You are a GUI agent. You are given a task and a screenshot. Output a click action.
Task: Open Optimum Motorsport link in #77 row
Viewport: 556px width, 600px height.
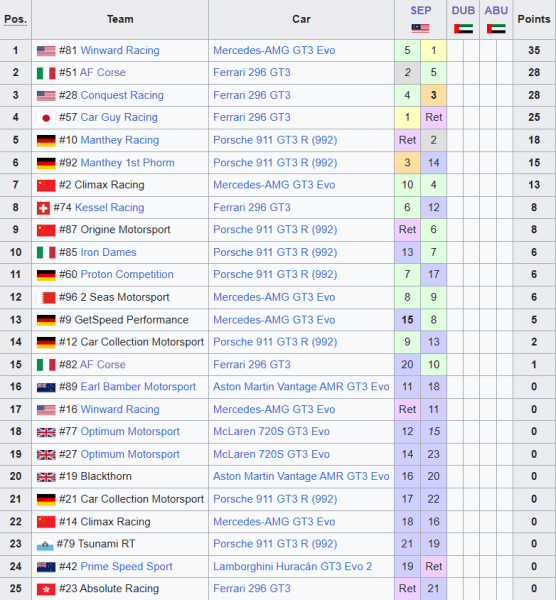130,431
